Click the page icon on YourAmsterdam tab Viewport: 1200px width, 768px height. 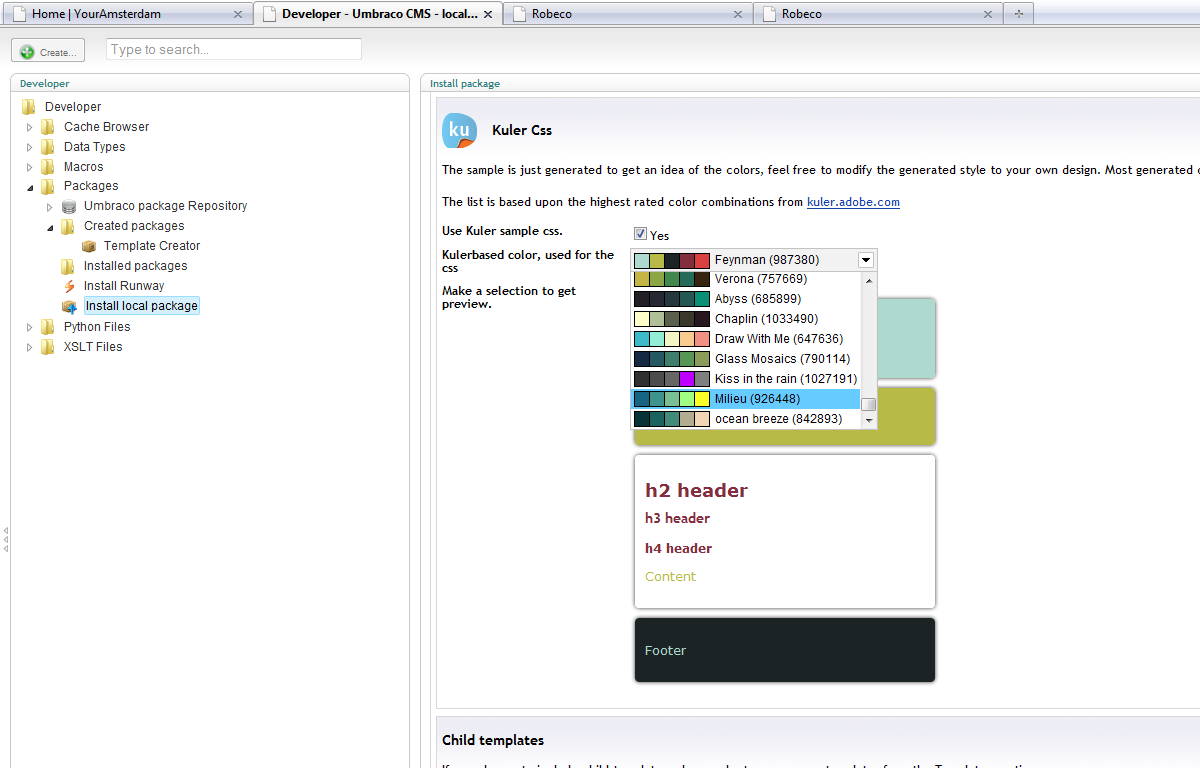(x=19, y=14)
